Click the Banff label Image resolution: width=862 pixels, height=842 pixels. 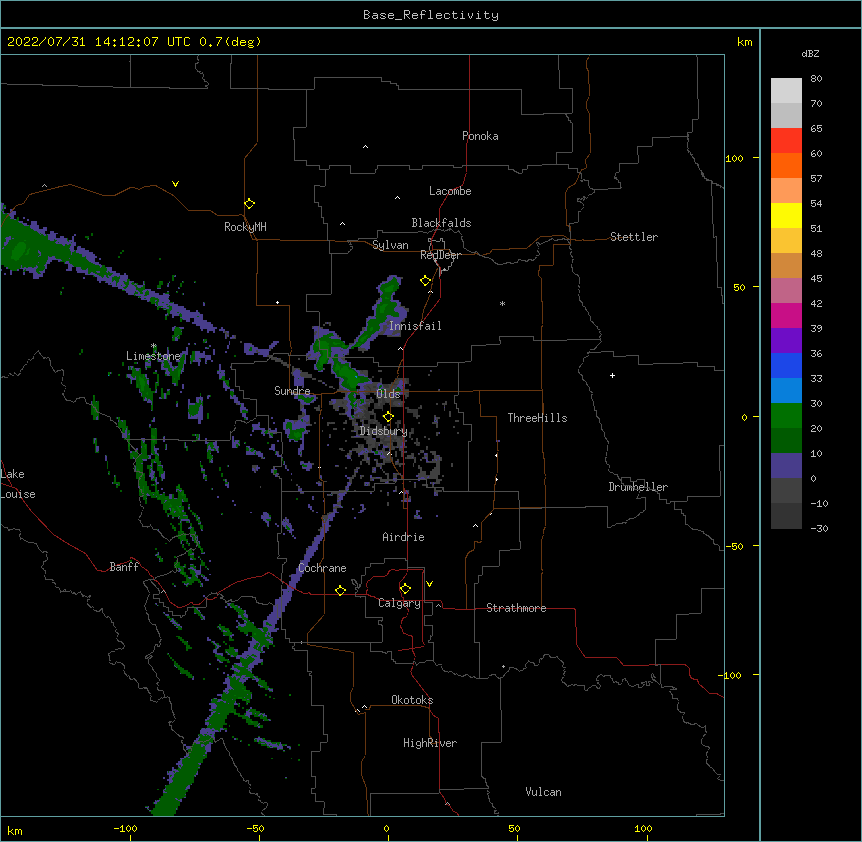tap(124, 567)
